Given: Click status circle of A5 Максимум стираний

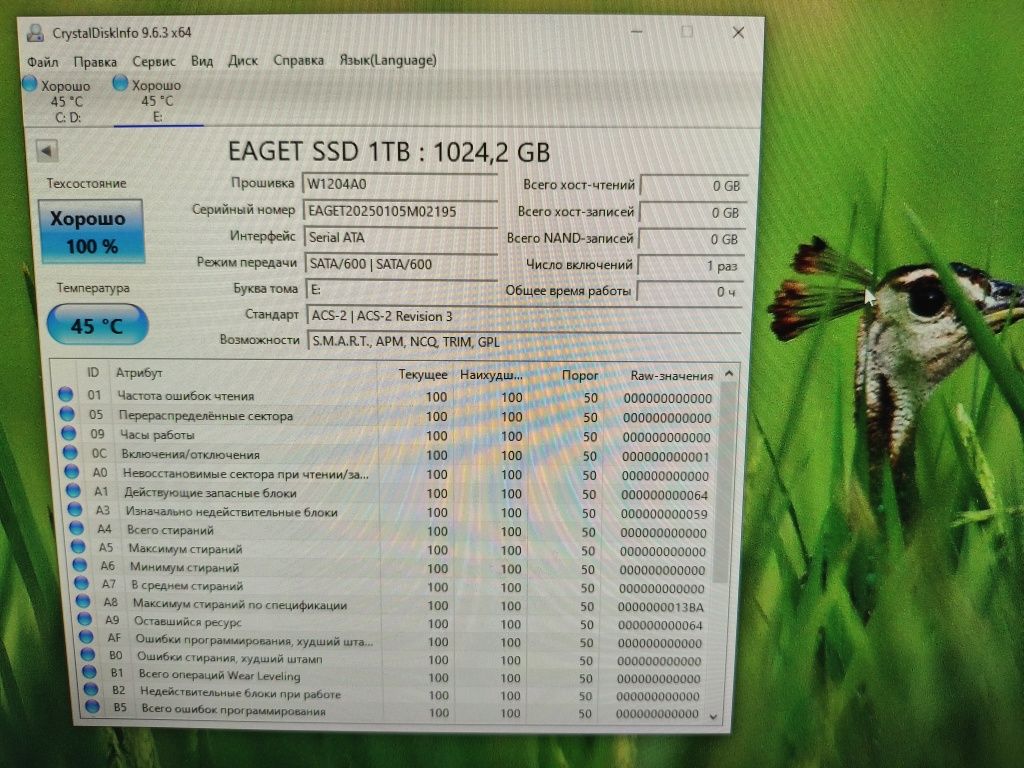Looking at the screenshot, I should pos(78,546).
